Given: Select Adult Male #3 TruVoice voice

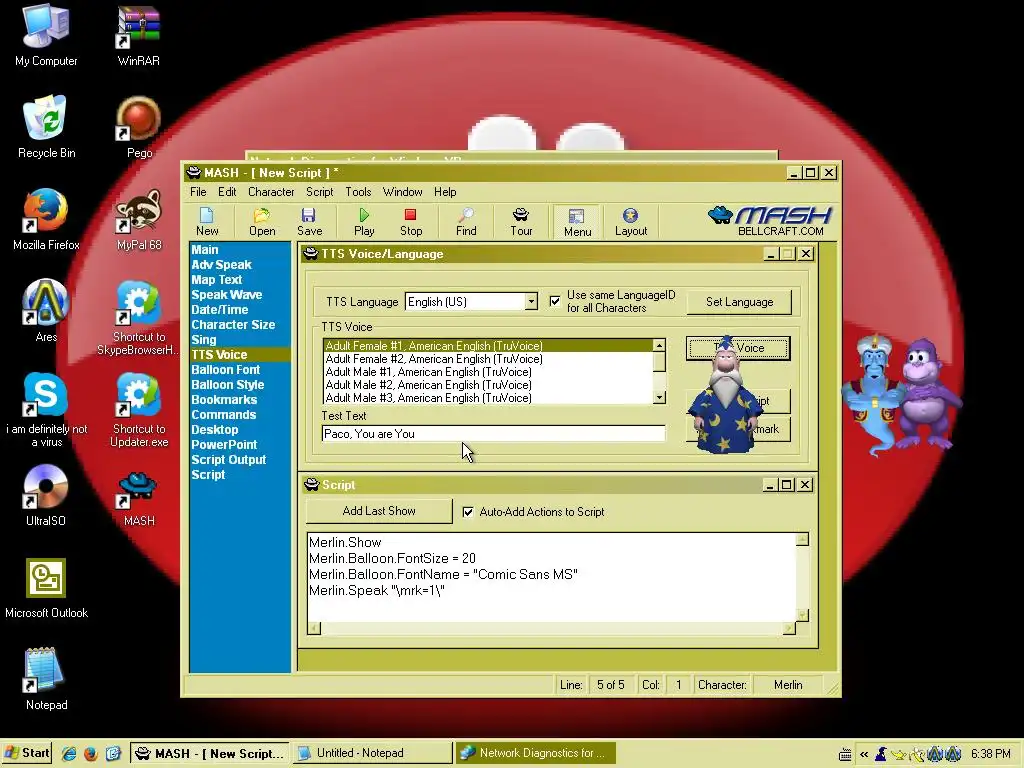Looking at the screenshot, I should pyautogui.click(x=488, y=398).
